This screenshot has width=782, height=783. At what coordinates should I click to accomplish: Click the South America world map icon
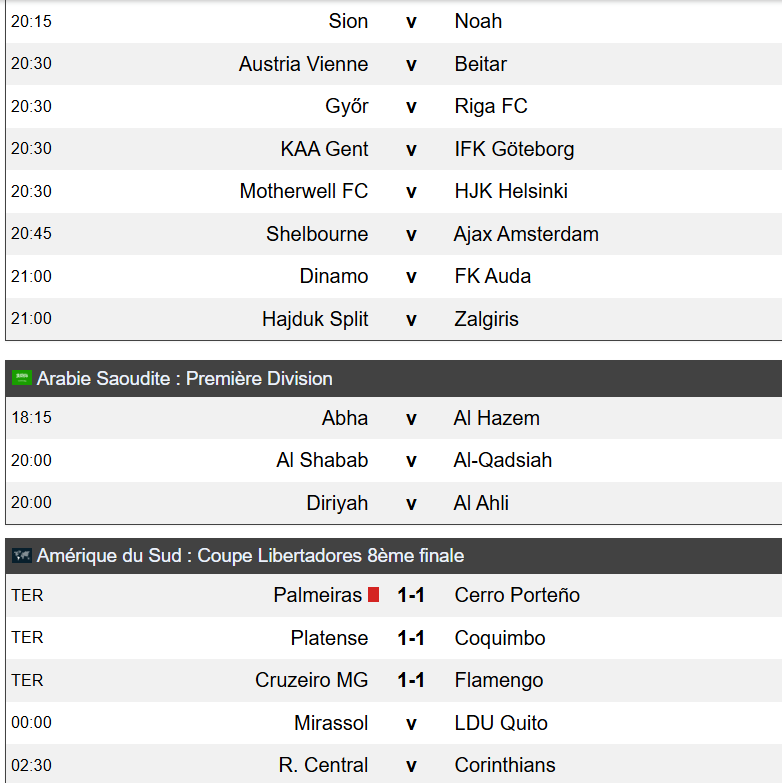click(x=22, y=555)
